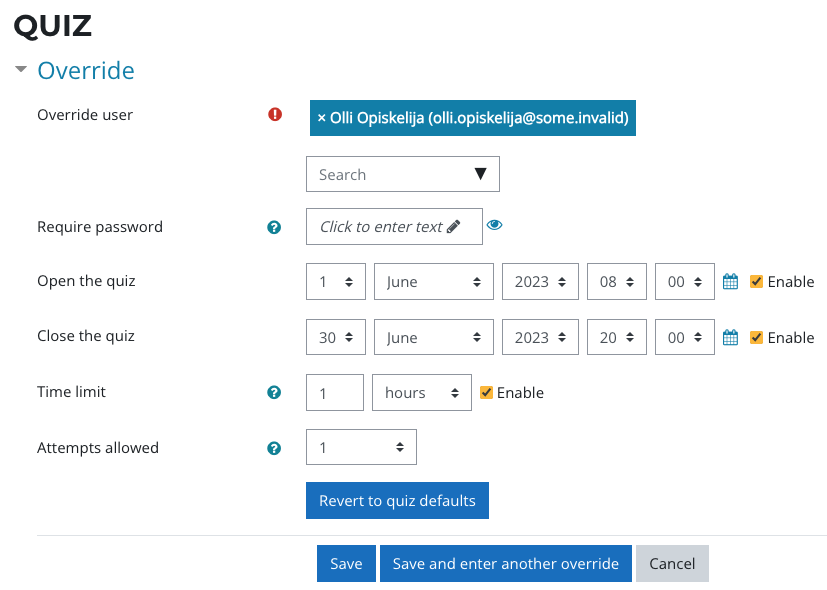Open help for Time limit
The height and width of the screenshot is (590, 827).
[x=274, y=393]
